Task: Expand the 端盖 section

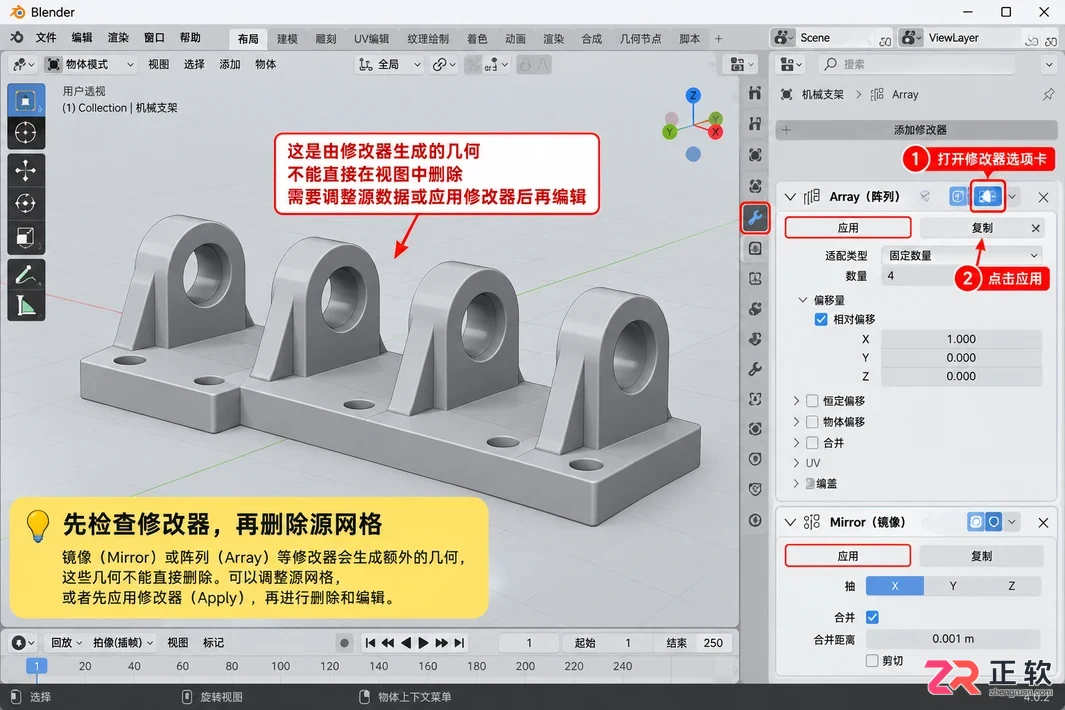Action: (x=796, y=484)
